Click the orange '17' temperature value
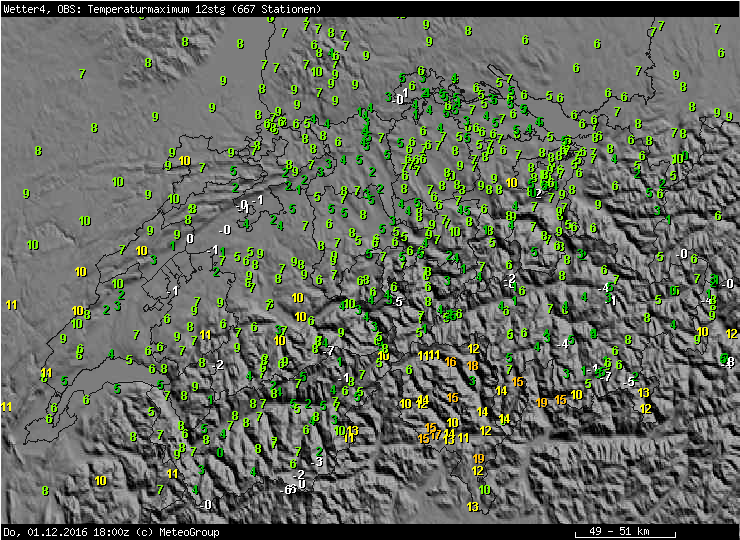Image resolution: width=740 pixels, height=540 pixels. tap(436, 433)
